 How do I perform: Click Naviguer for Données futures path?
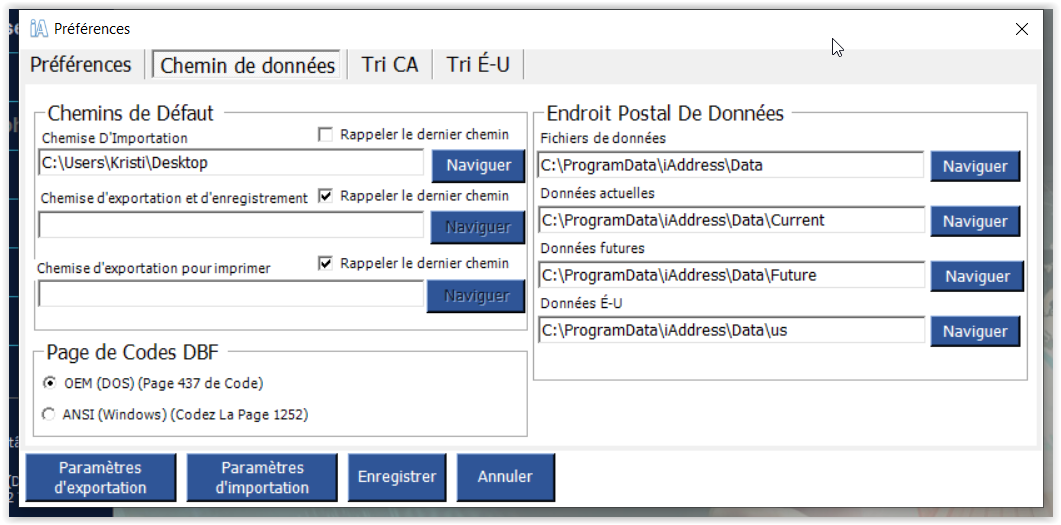pyautogui.click(x=977, y=276)
